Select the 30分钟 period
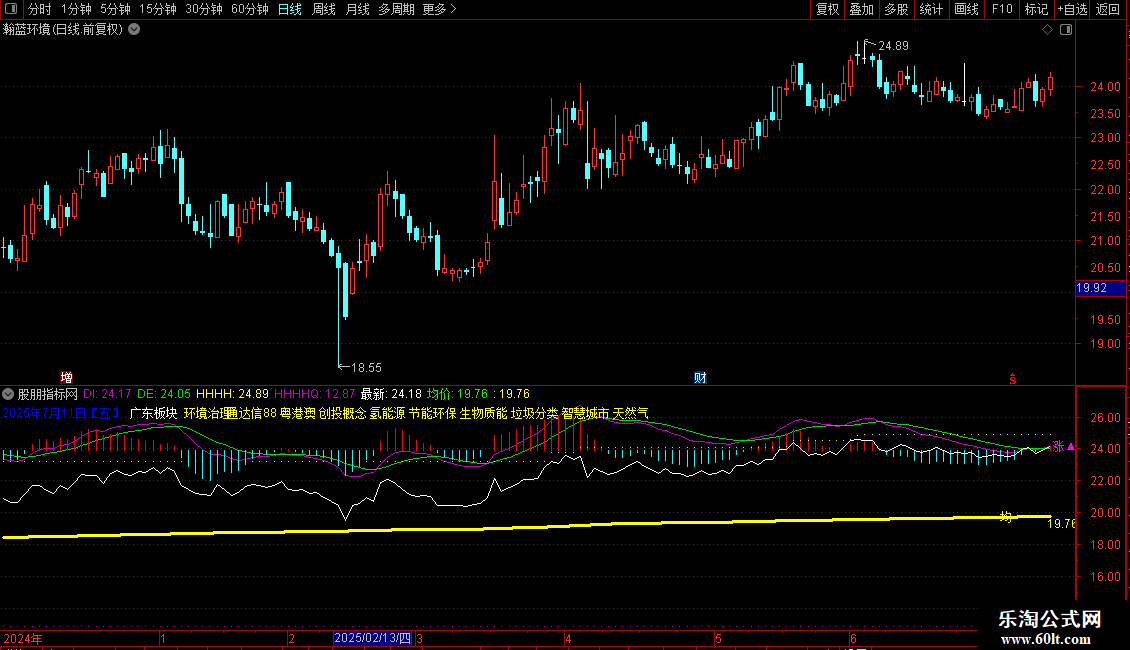1130x650 pixels. (x=203, y=9)
